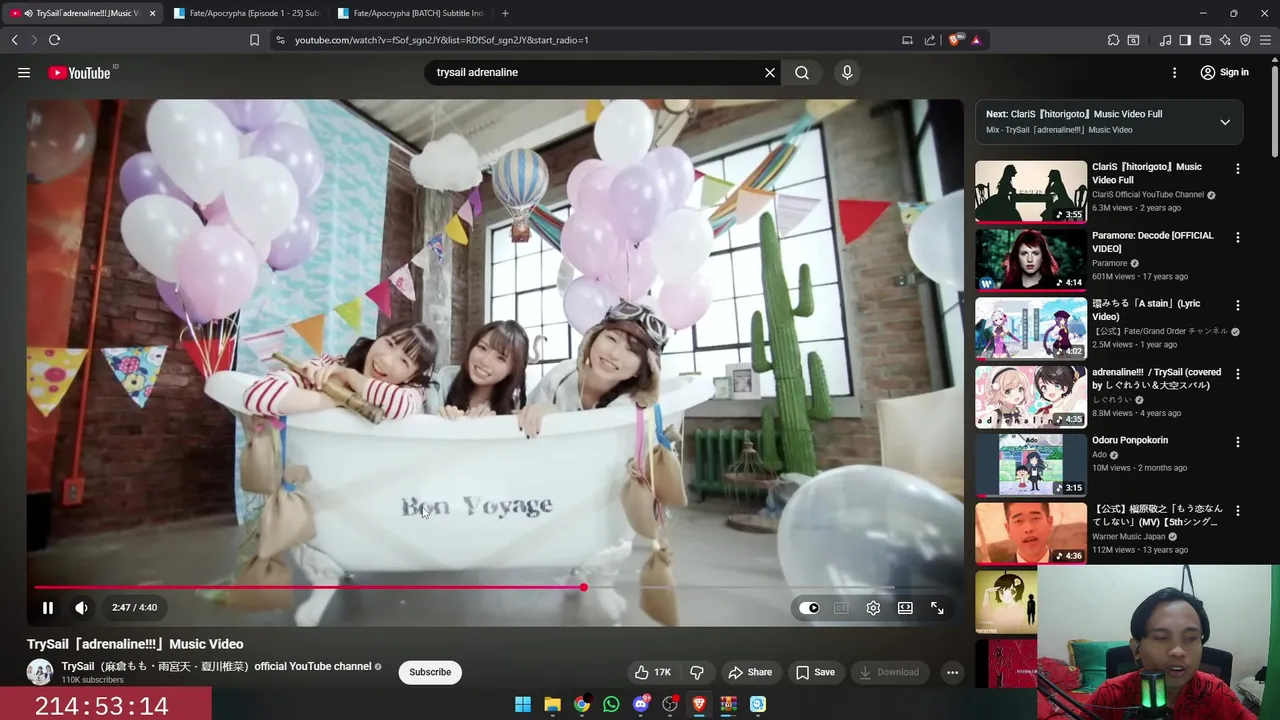Image resolution: width=1280 pixels, height=720 pixels.
Task: Click the YouTube URL in address bar
Action: click(441, 40)
